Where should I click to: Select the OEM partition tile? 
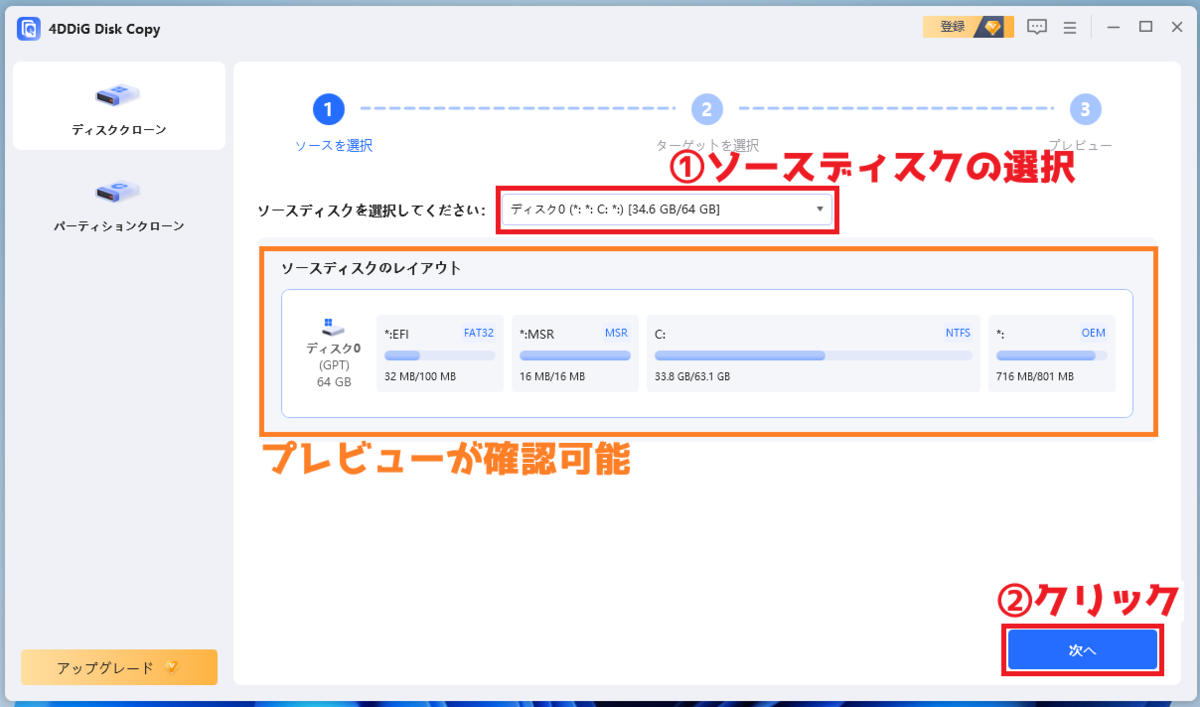point(1052,353)
